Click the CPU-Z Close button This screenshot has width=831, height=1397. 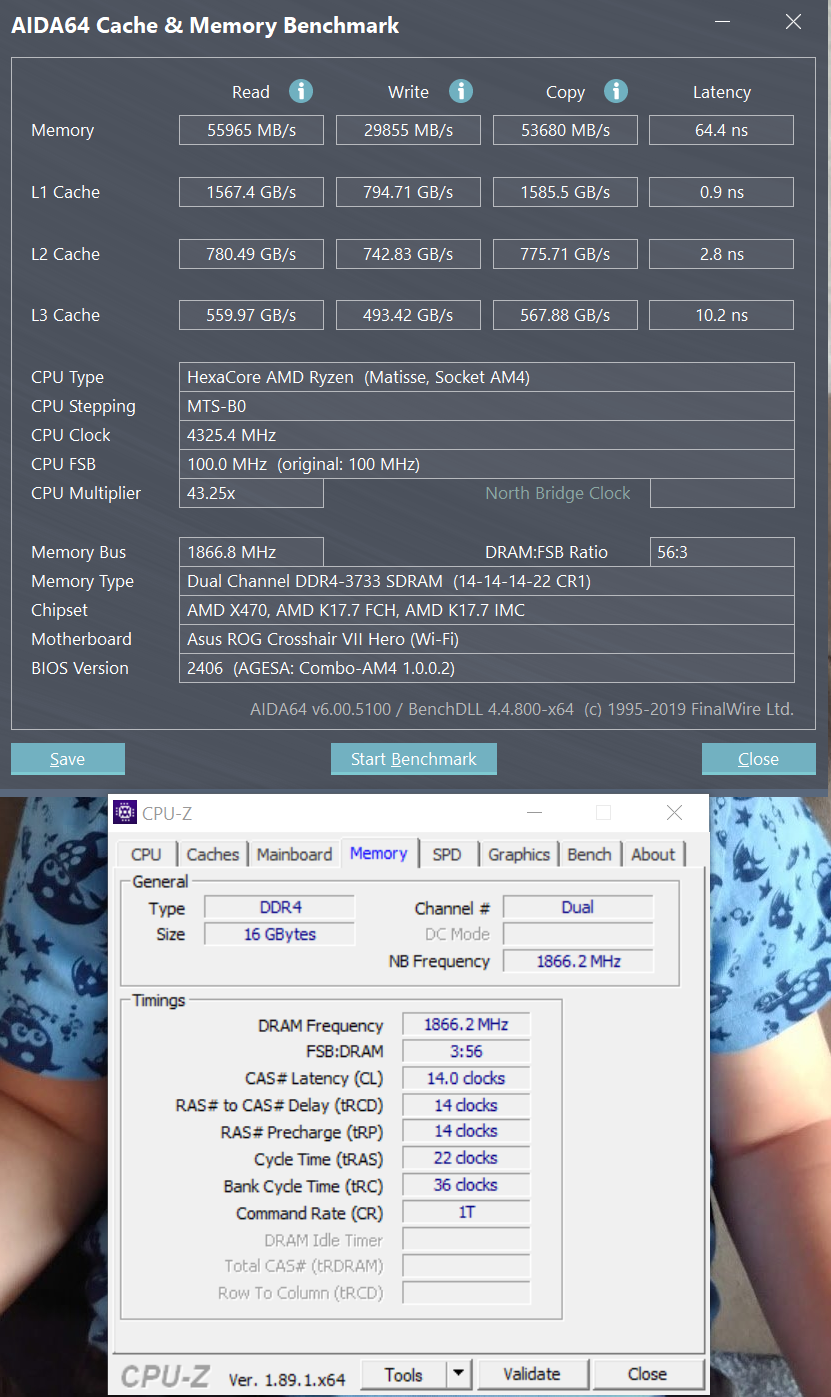(x=647, y=1374)
